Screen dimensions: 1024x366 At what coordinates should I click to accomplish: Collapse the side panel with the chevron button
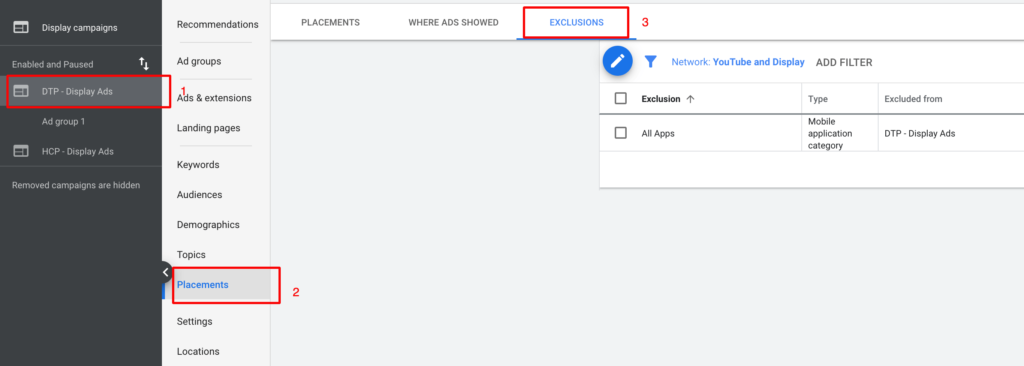point(165,272)
